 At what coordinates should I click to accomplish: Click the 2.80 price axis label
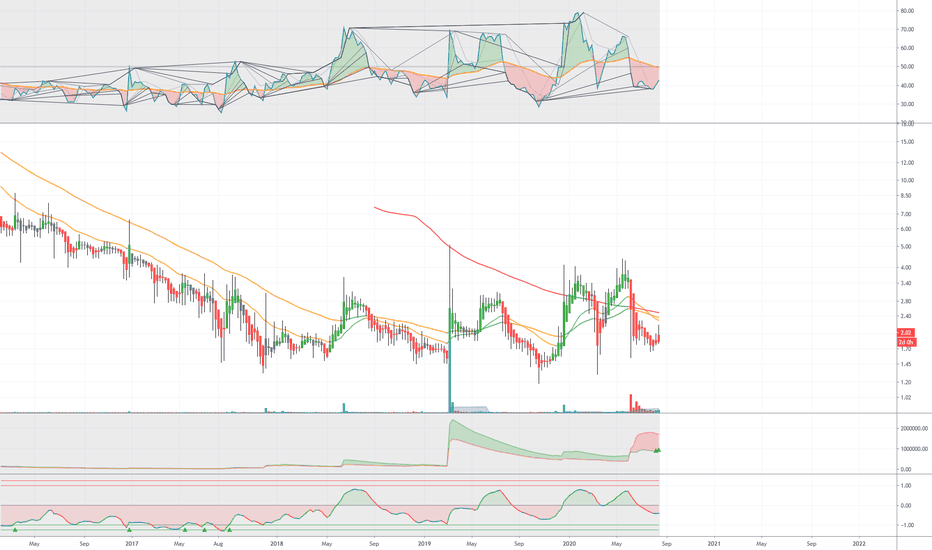click(x=905, y=301)
